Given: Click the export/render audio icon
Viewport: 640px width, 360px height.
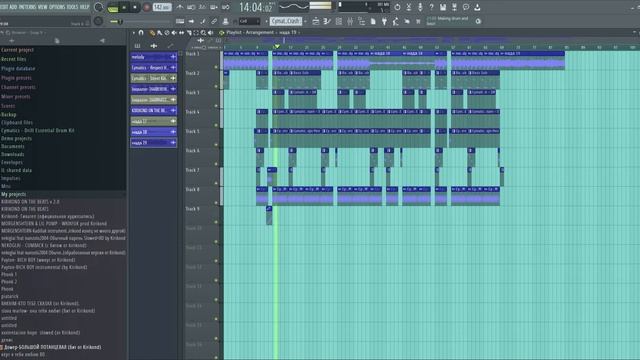Looking at the screenshot, I should [454, 7].
